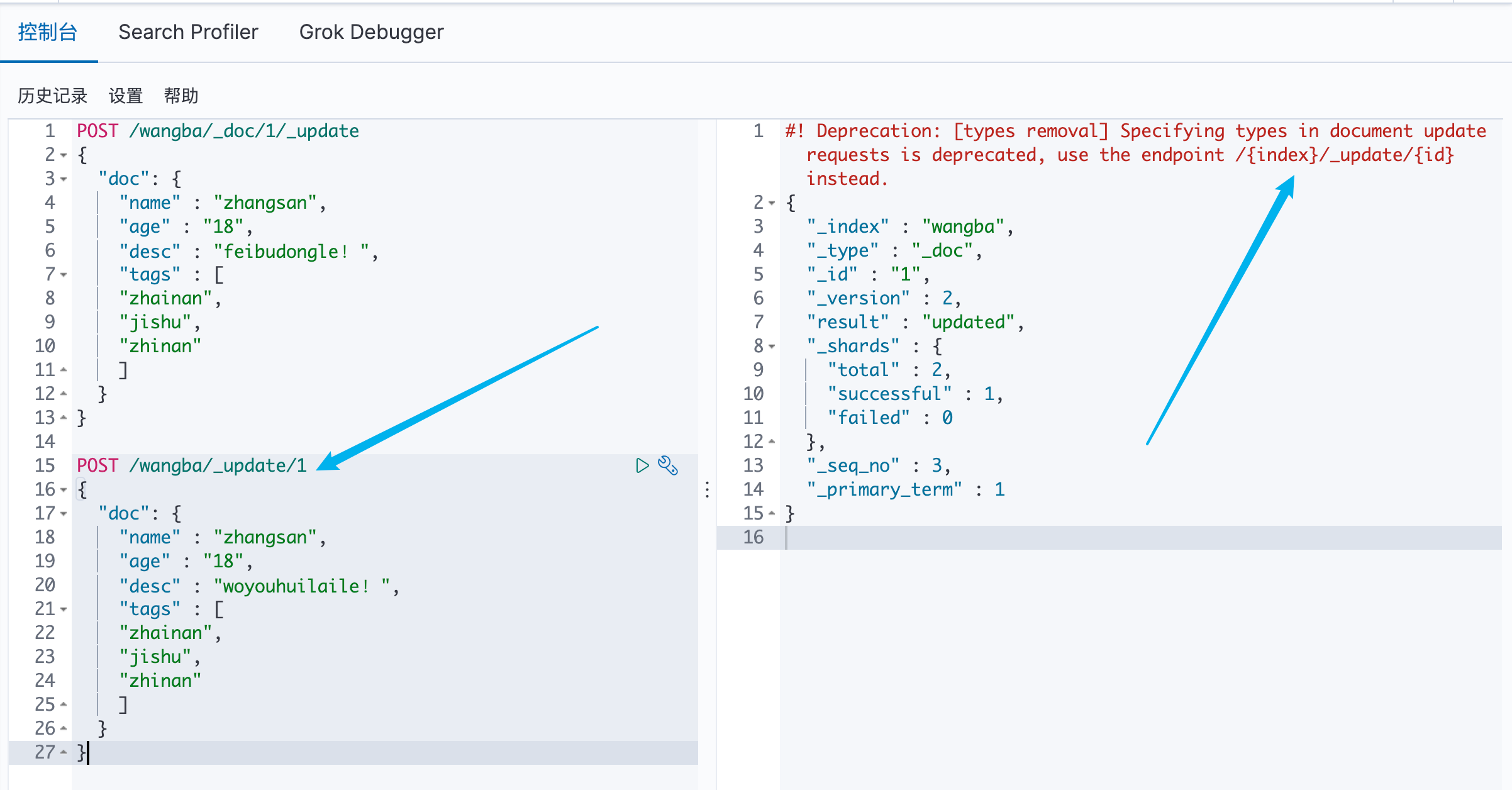Switch to the Search Profiler tab
This screenshot has height=790, width=1512.
[188, 32]
